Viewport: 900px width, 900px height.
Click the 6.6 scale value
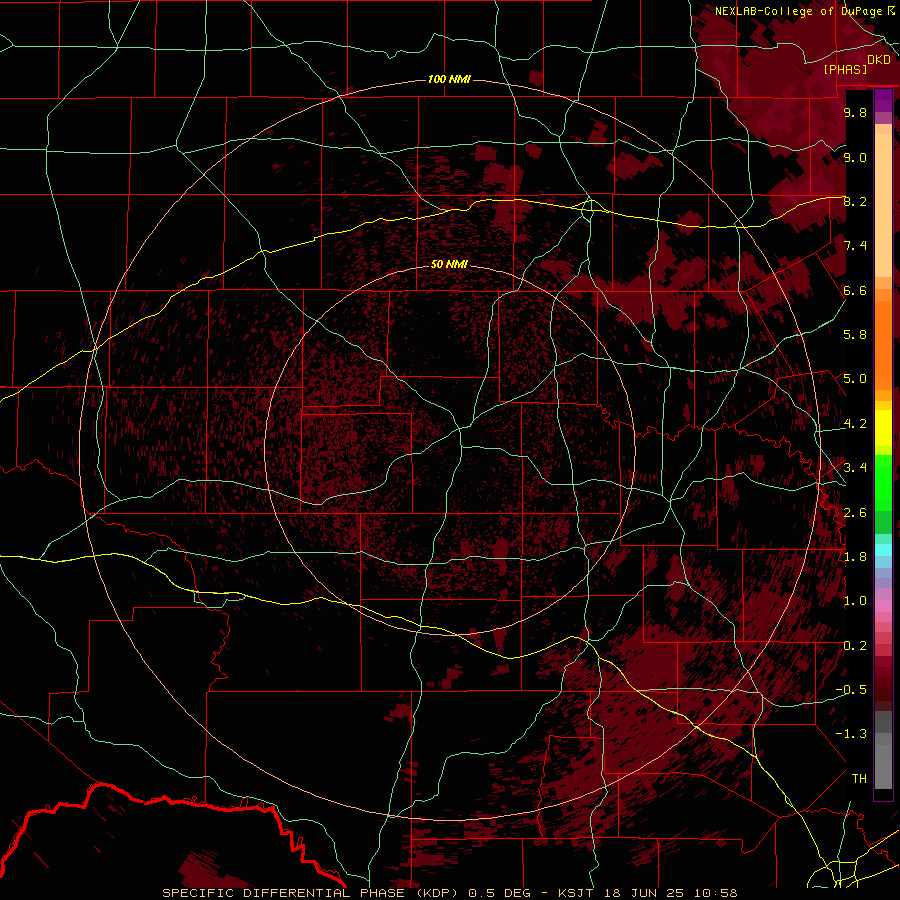(x=855, y=290)
